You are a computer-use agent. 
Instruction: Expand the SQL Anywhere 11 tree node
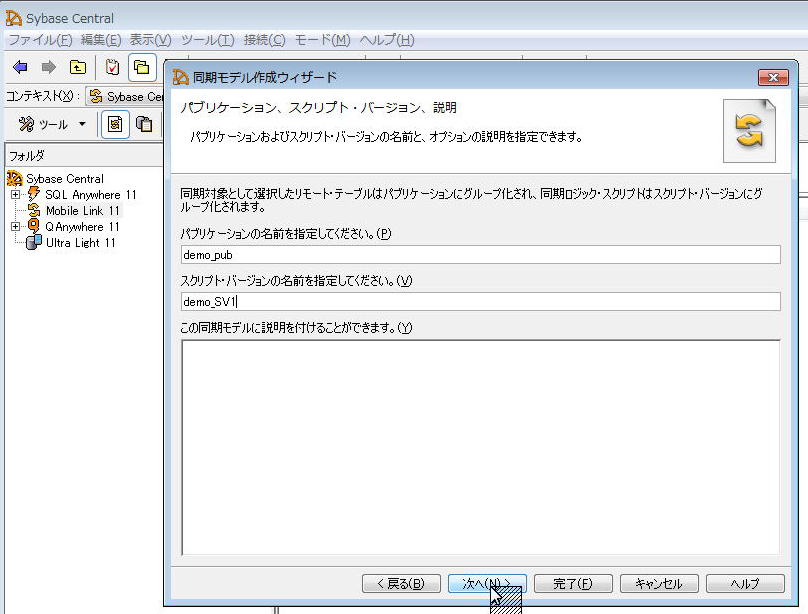point(15,195)
